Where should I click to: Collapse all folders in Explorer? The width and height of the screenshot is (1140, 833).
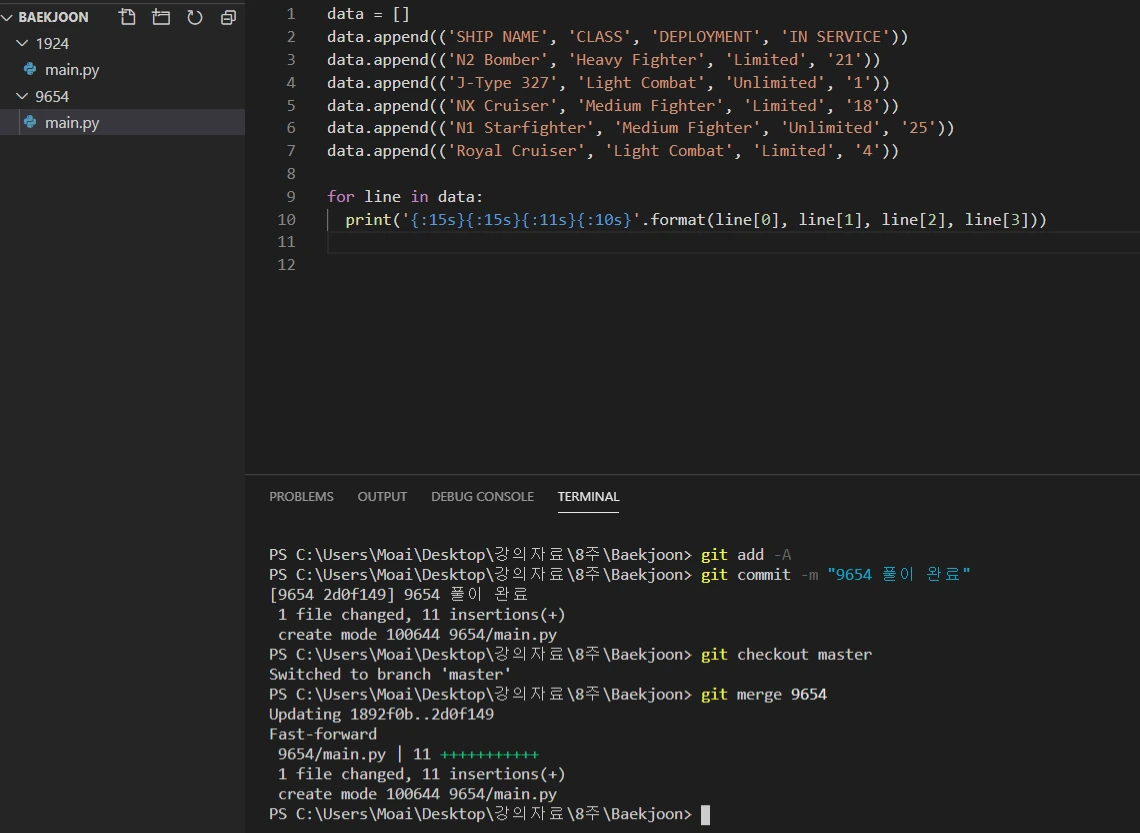coord(228,17)
